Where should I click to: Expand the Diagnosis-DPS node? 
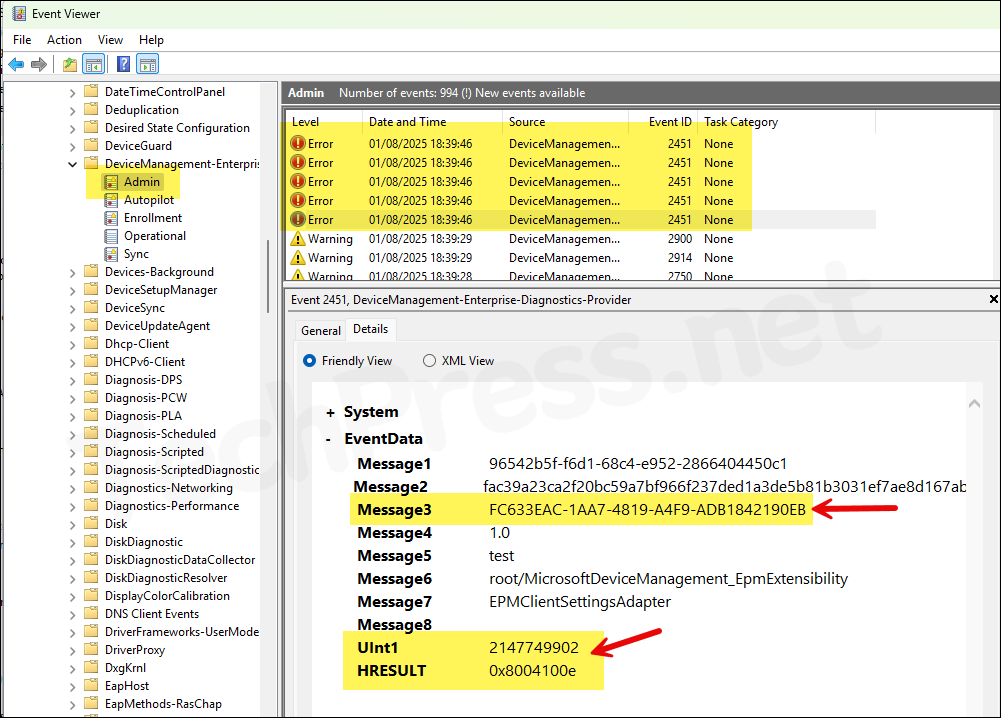(x=72, y=380)
